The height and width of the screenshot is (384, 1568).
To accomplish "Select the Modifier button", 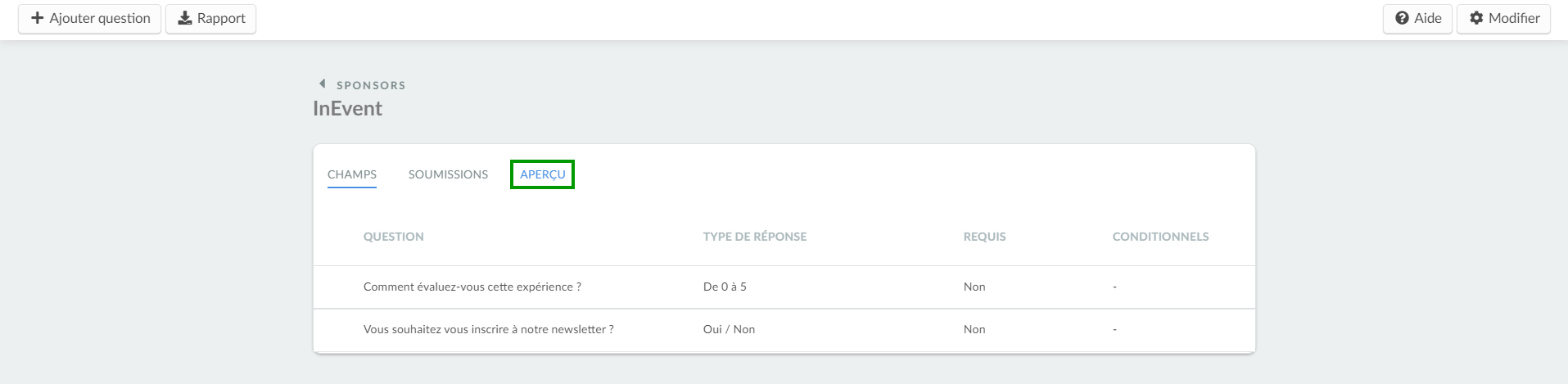I will [x=1503, y=19].
